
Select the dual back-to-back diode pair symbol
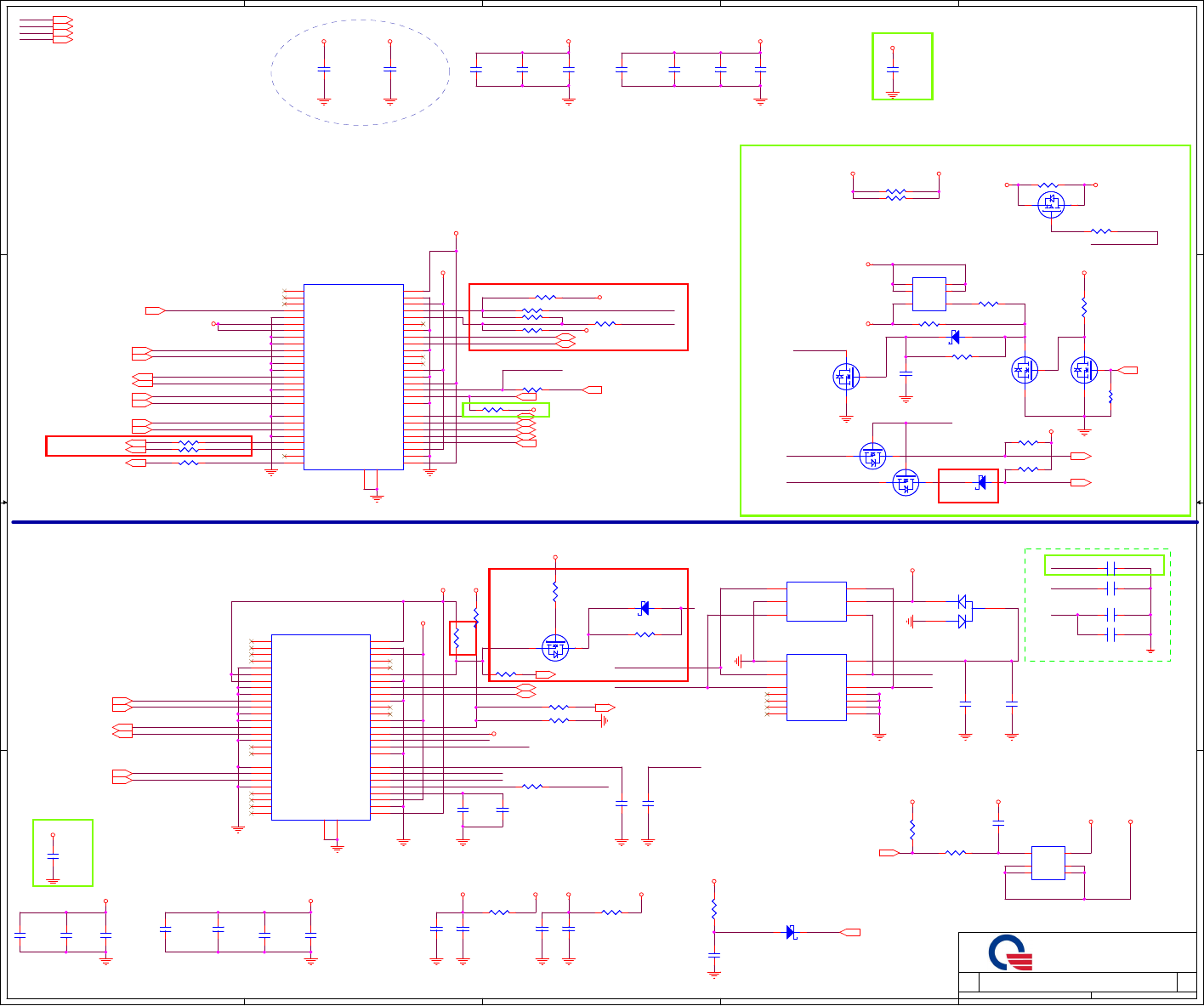pos(964,611)
